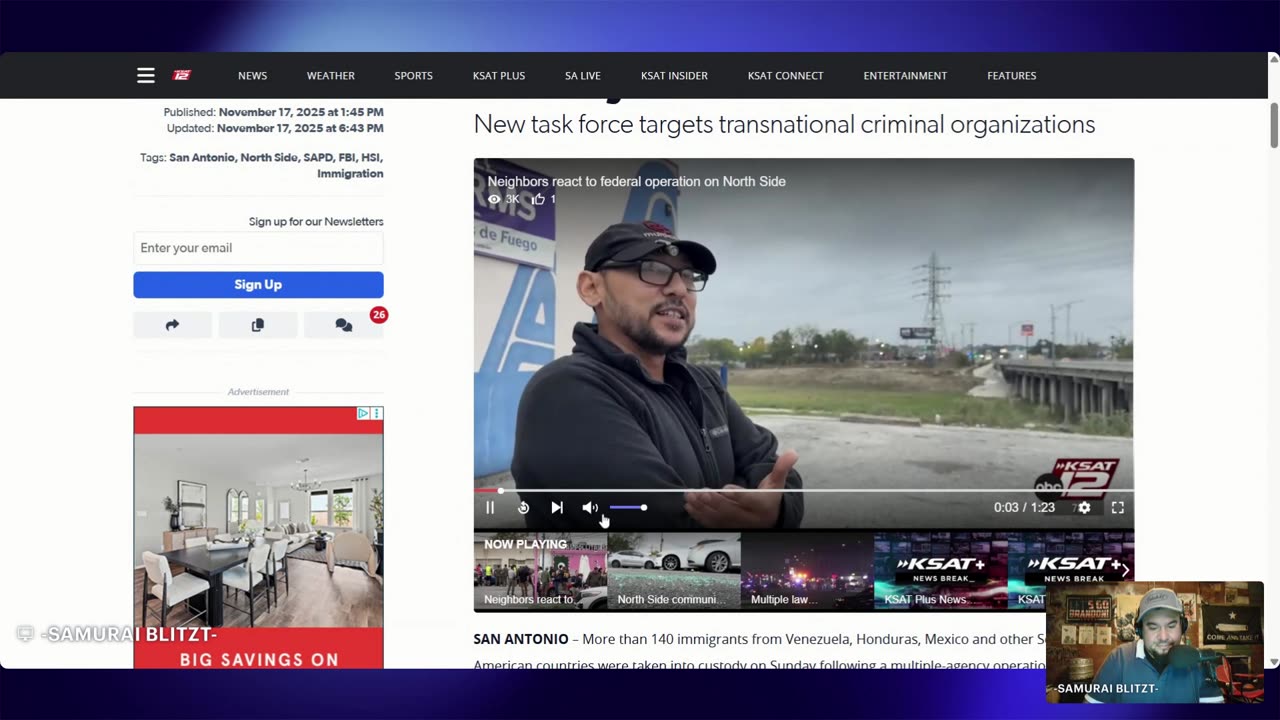Open the hamburger navigation menu
Viewport: 1280px width, 720px height.
(146, 75)
